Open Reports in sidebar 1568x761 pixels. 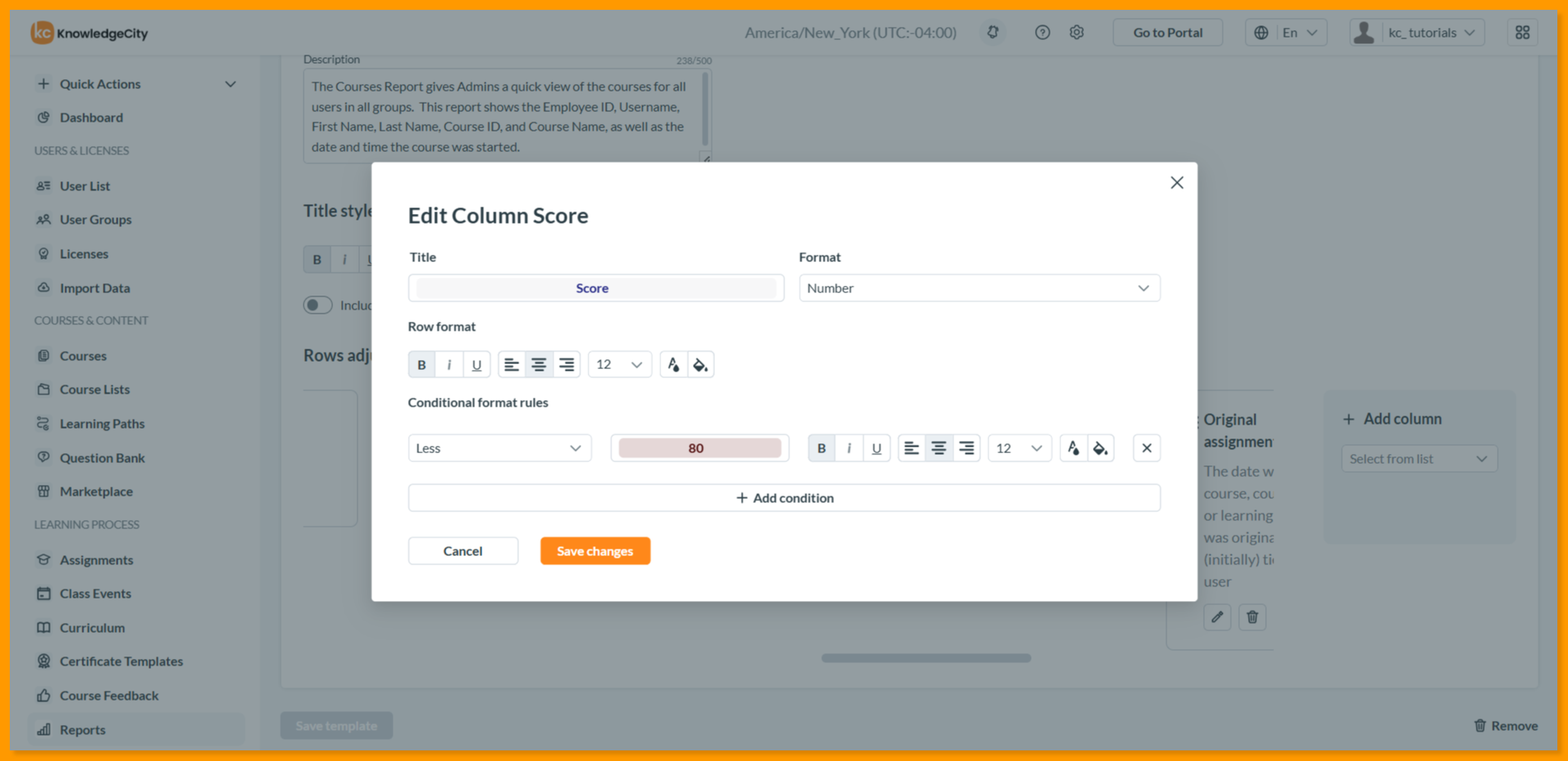137,730
